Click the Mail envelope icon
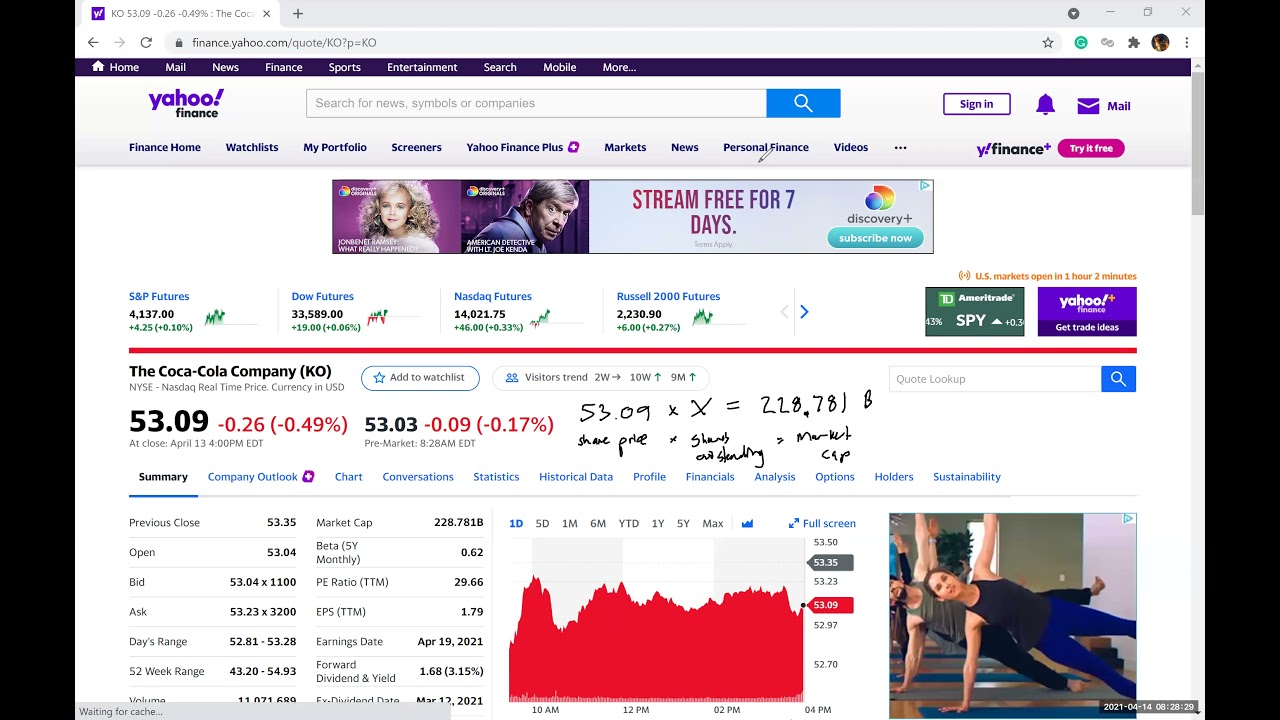 (1088, 105)
